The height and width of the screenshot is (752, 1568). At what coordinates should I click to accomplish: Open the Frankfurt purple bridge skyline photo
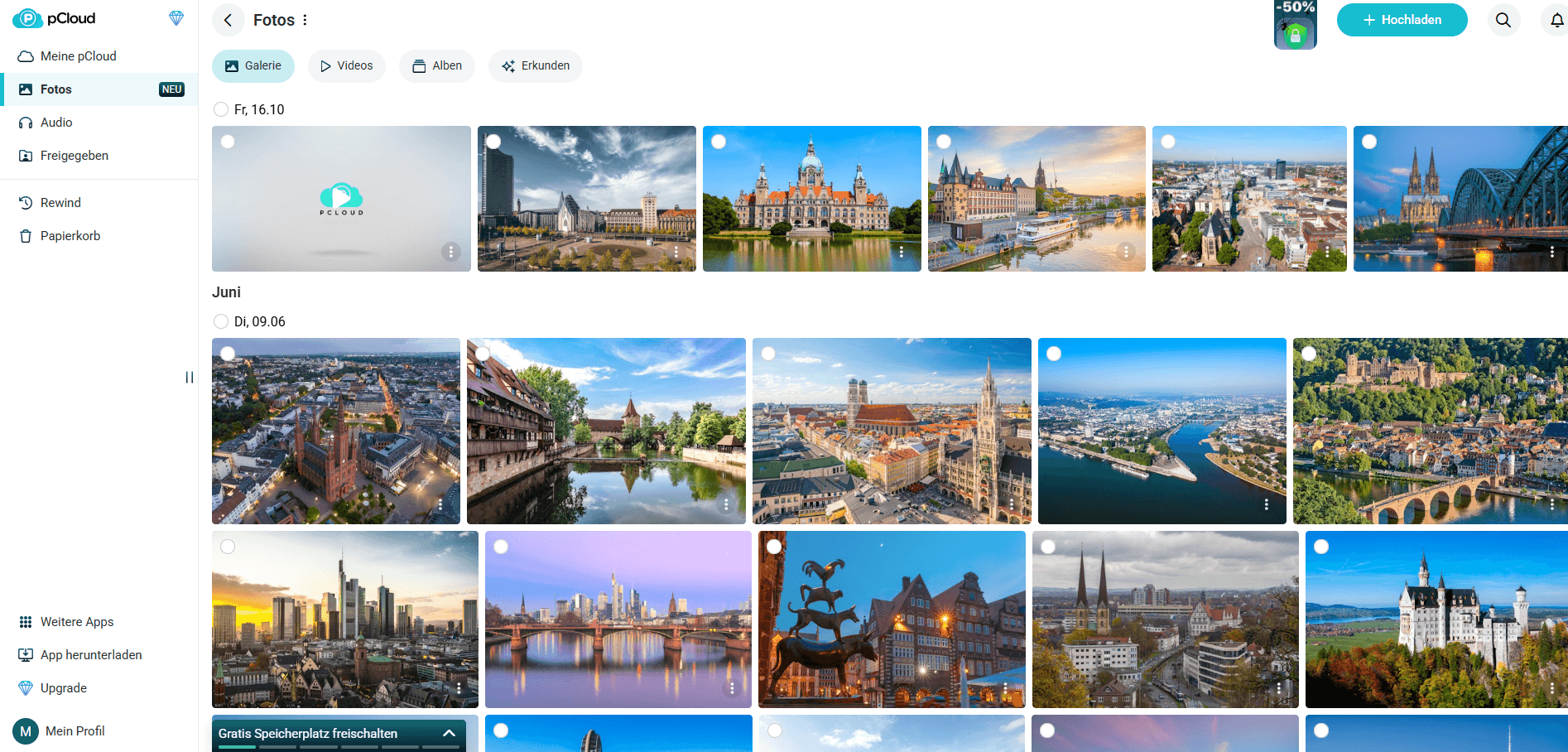618,619
